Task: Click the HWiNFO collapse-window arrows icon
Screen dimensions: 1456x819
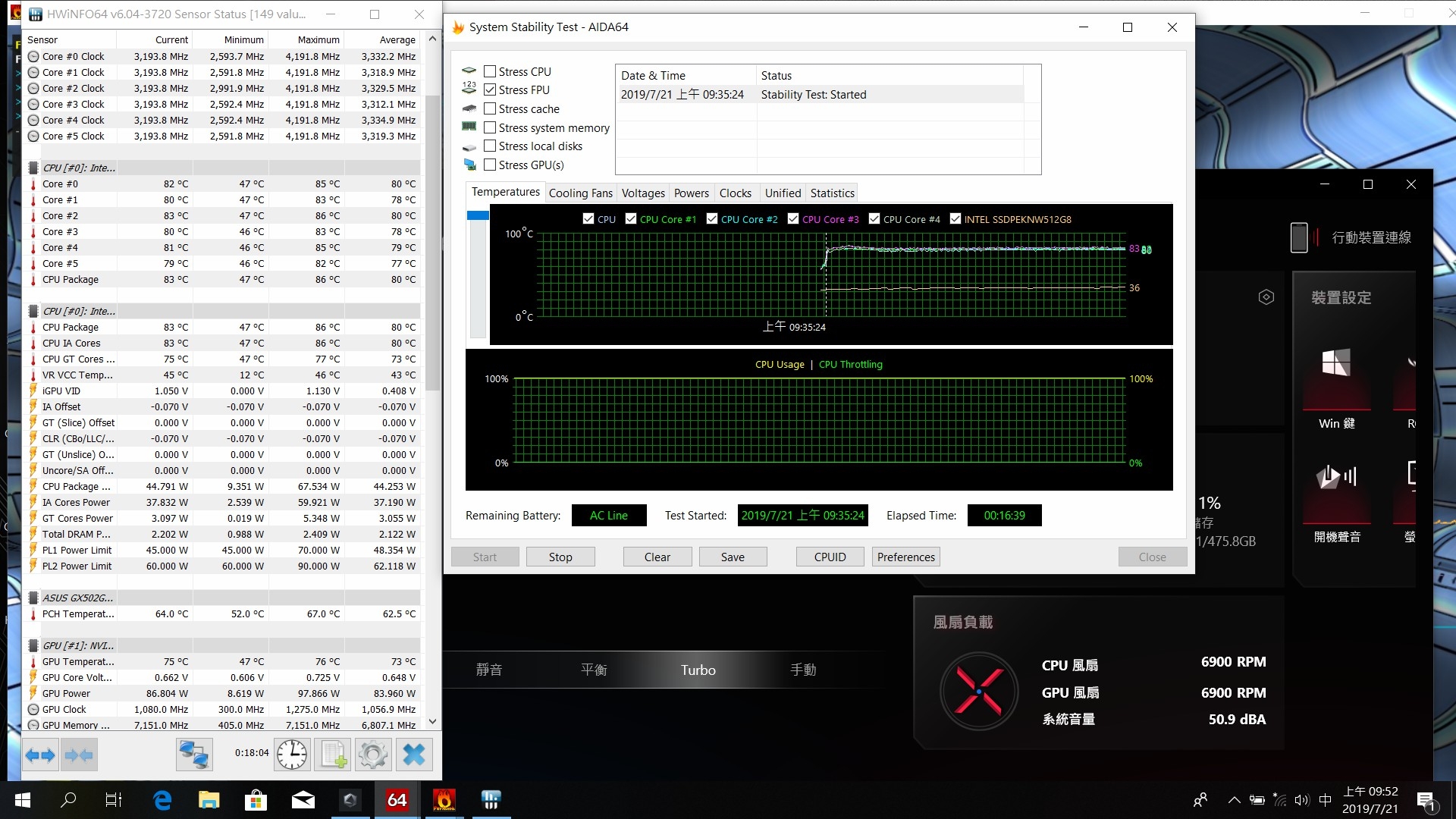Action: pos(79,755)
